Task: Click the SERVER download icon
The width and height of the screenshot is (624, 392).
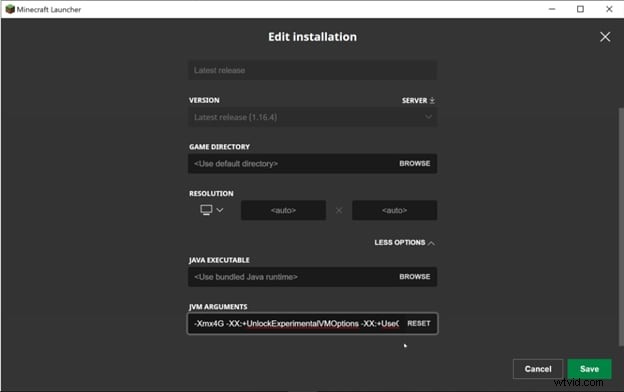Action: pos(432,100)
